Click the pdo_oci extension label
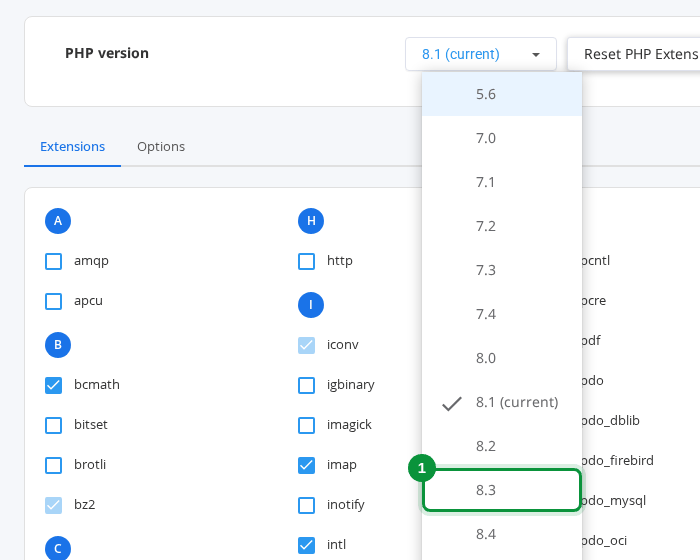This screenshot has width=700, height=560. coord(604,541)
